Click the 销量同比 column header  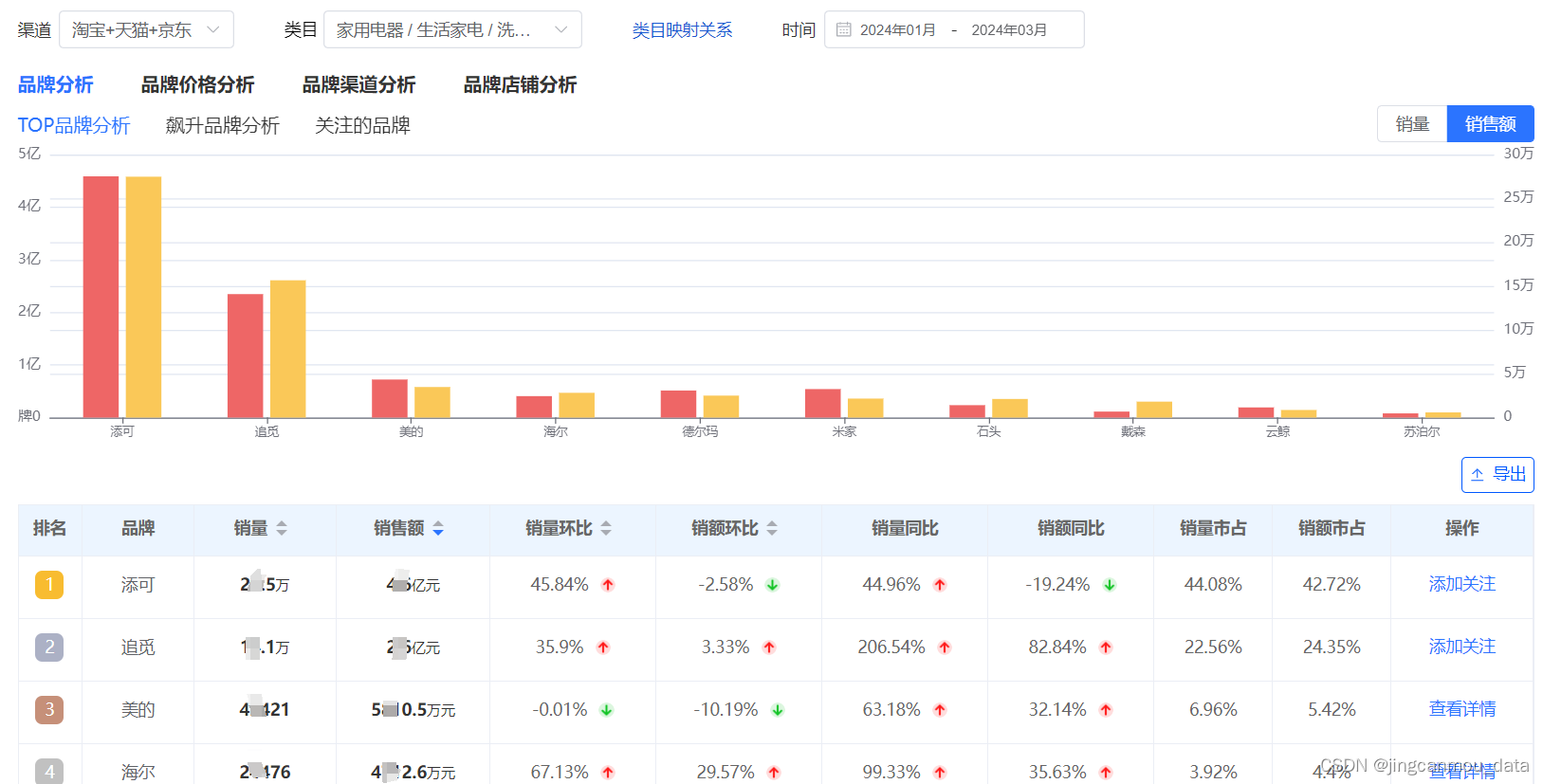[x=905, y=529]
